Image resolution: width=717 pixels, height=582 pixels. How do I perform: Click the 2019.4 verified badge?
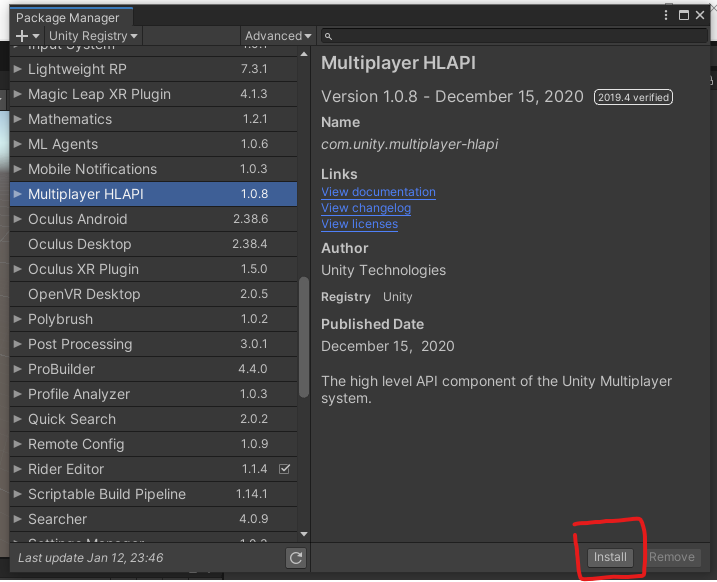(633, 97)
